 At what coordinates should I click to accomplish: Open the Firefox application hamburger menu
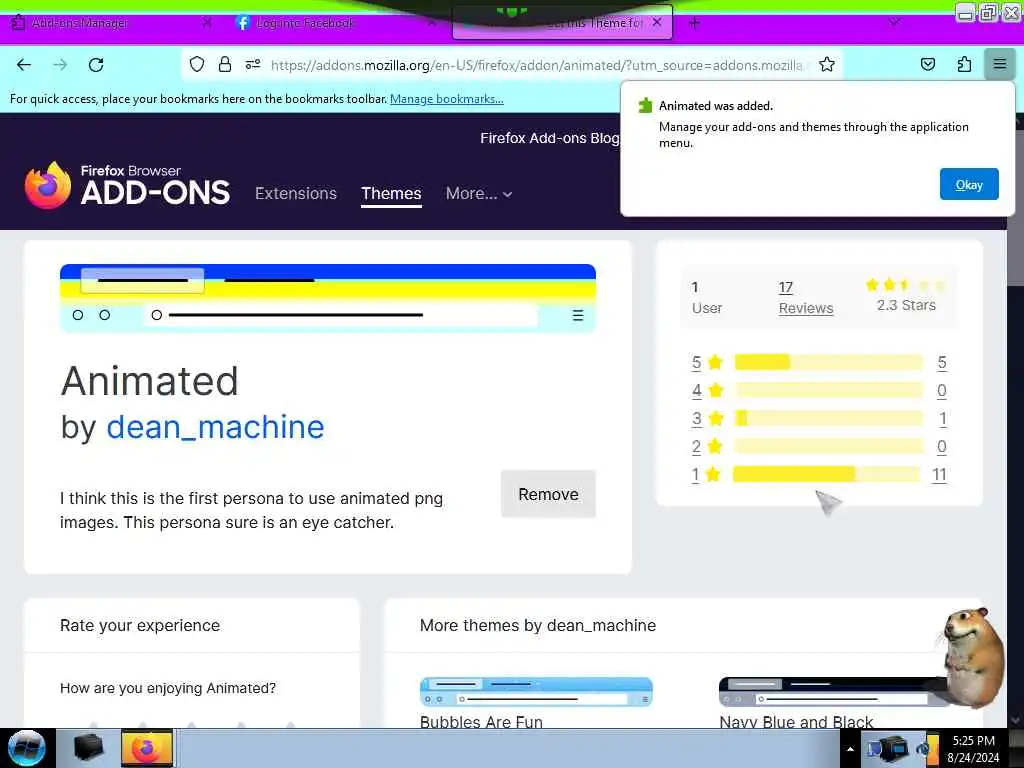pyautogui.click(x=999, y=64)
